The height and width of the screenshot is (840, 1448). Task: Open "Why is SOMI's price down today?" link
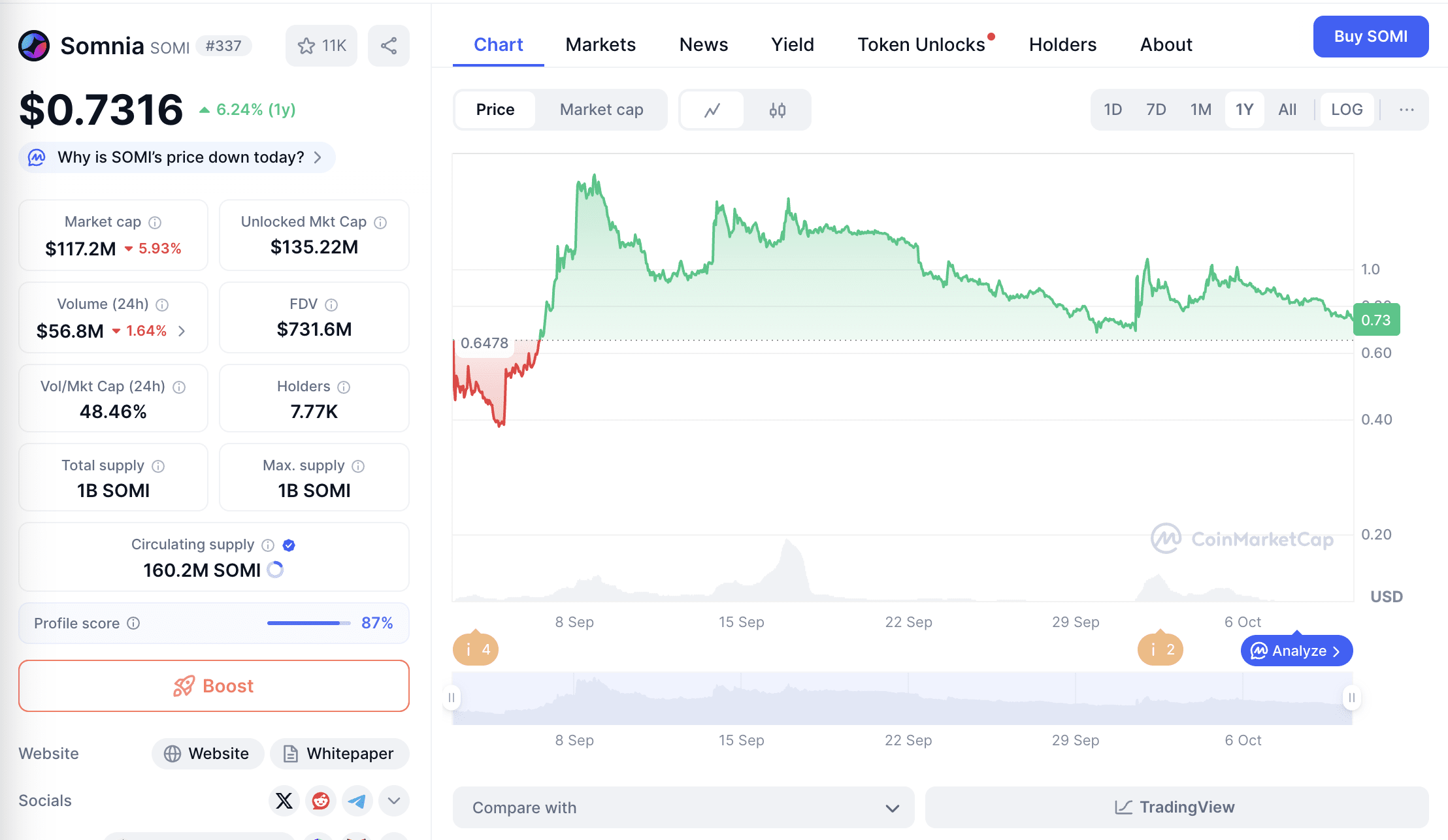(177, 157)
